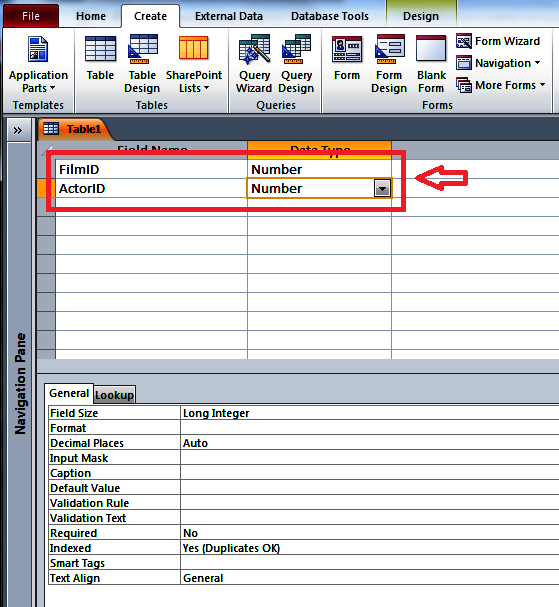Create a new Form
The width and height of the screenshot is (559, 607).
click(x=347, y=58)
